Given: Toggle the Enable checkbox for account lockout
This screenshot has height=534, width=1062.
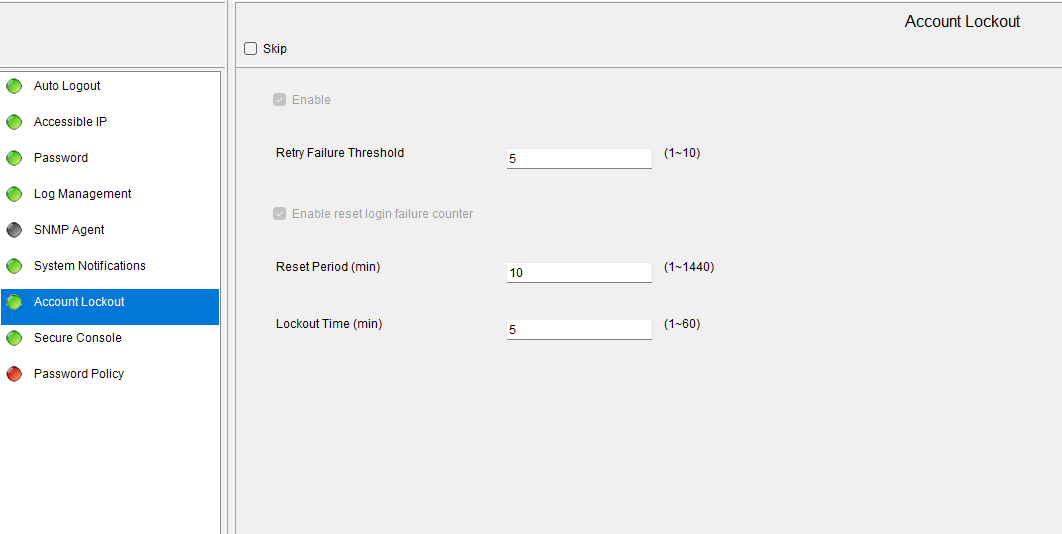Looking at the screenshot, I should click(280, 100).
